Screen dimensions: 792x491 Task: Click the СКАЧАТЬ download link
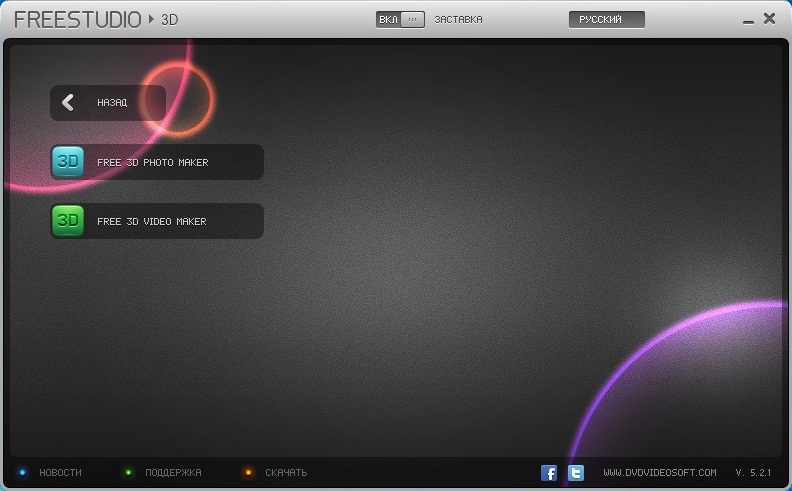coord(286,473)
